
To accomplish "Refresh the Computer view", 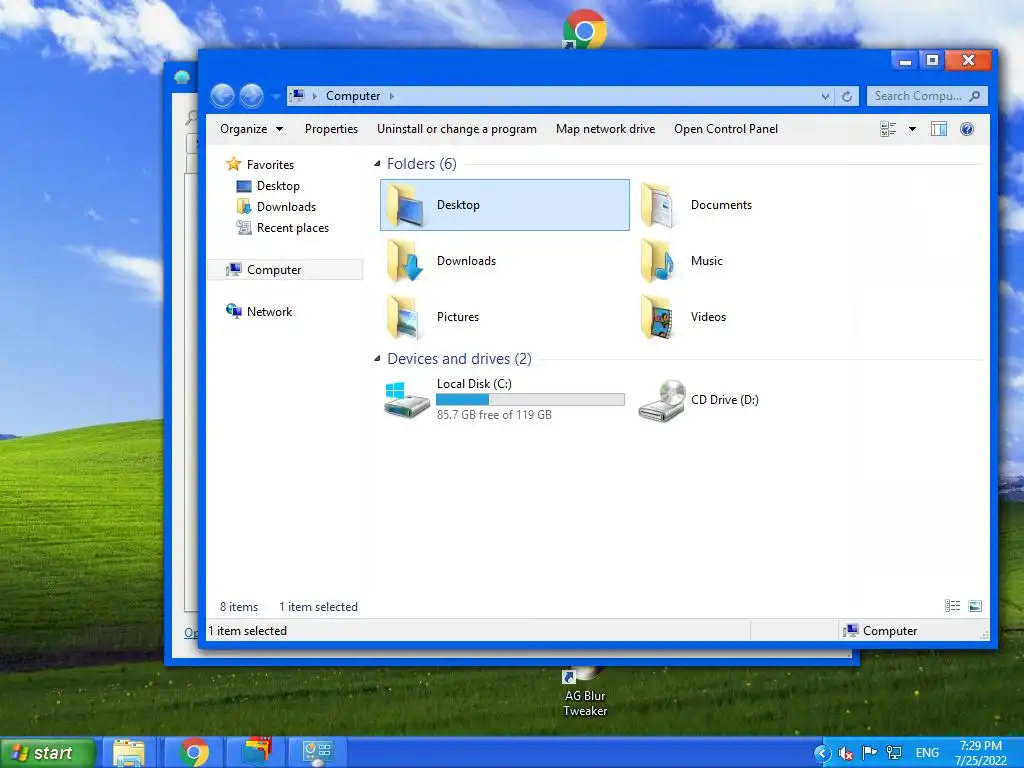I will click(847, 97).
